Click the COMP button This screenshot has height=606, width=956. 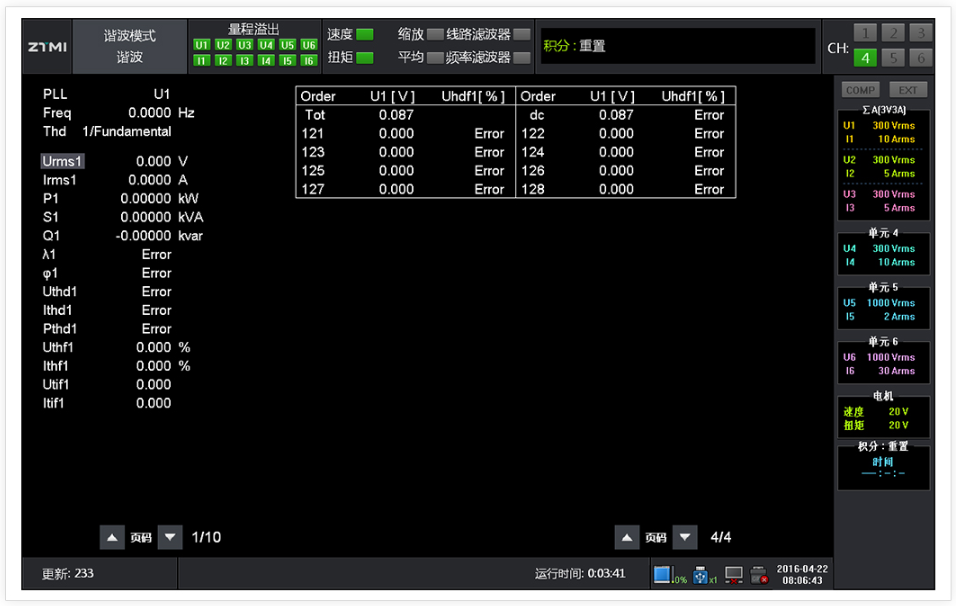click(860, 90)
